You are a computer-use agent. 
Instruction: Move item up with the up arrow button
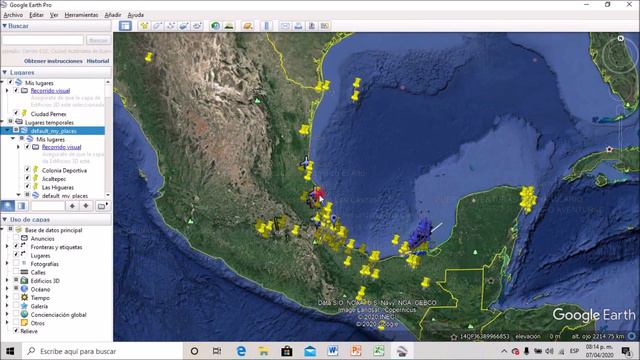(72, 206)
